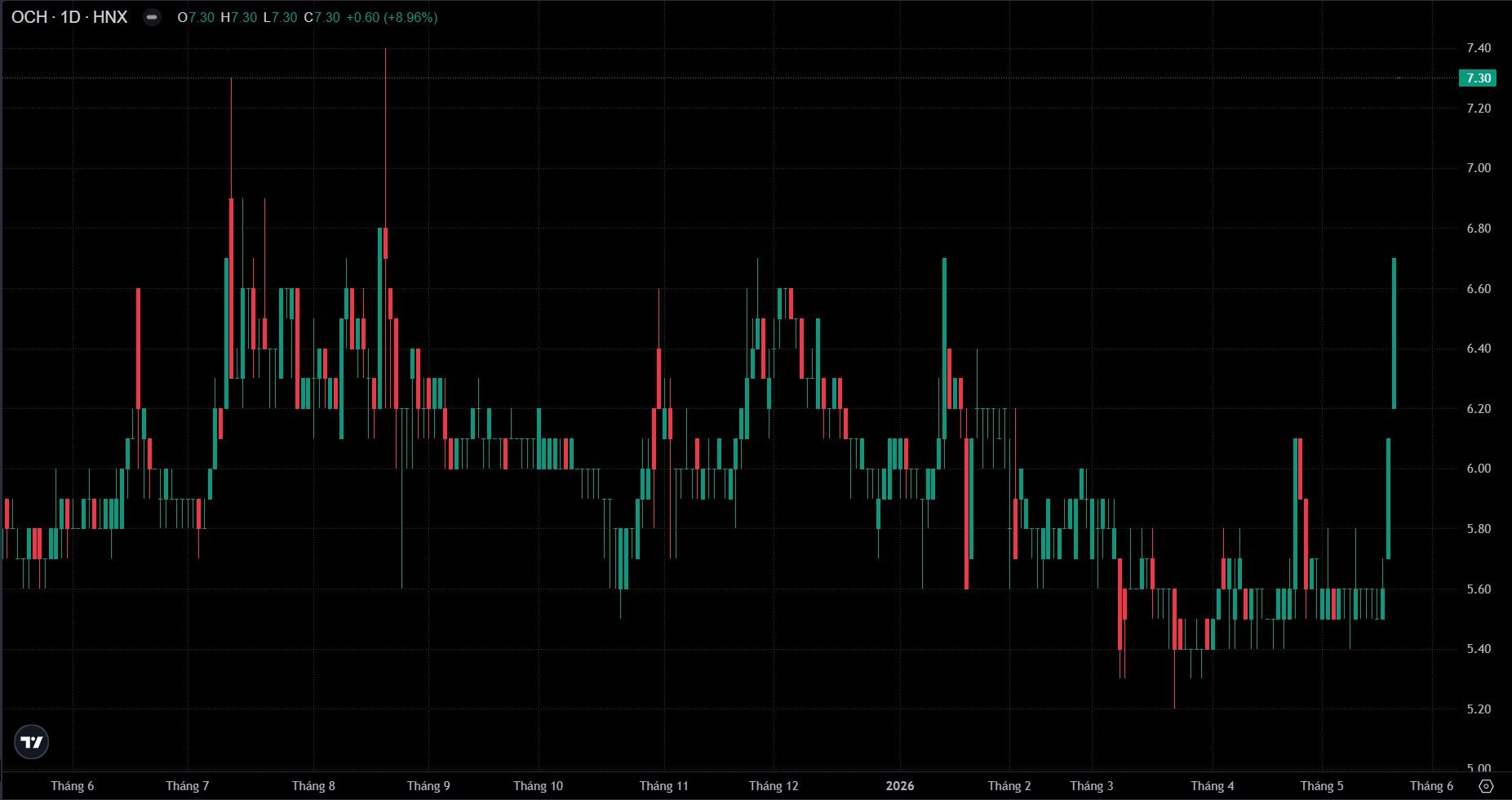
Task: Click the 7.40 price axis label
Action: tap(1479, 48)
